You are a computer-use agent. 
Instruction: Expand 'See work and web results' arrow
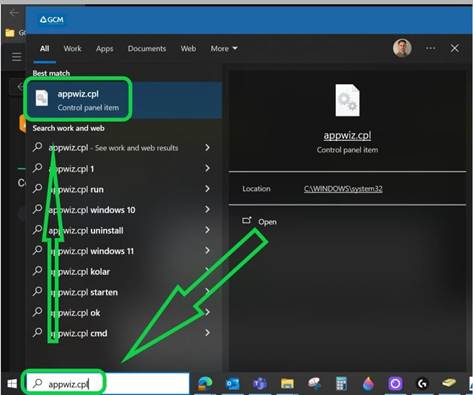tap(207, 148)
